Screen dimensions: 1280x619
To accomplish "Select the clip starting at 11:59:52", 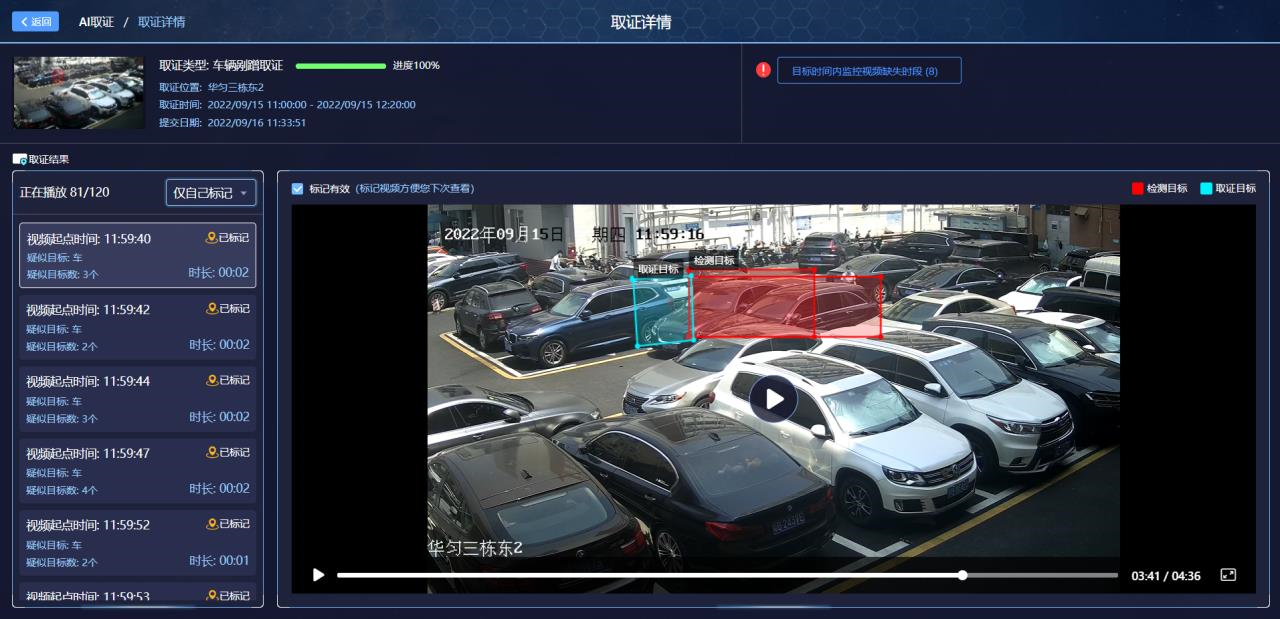I will pos(138,543).
